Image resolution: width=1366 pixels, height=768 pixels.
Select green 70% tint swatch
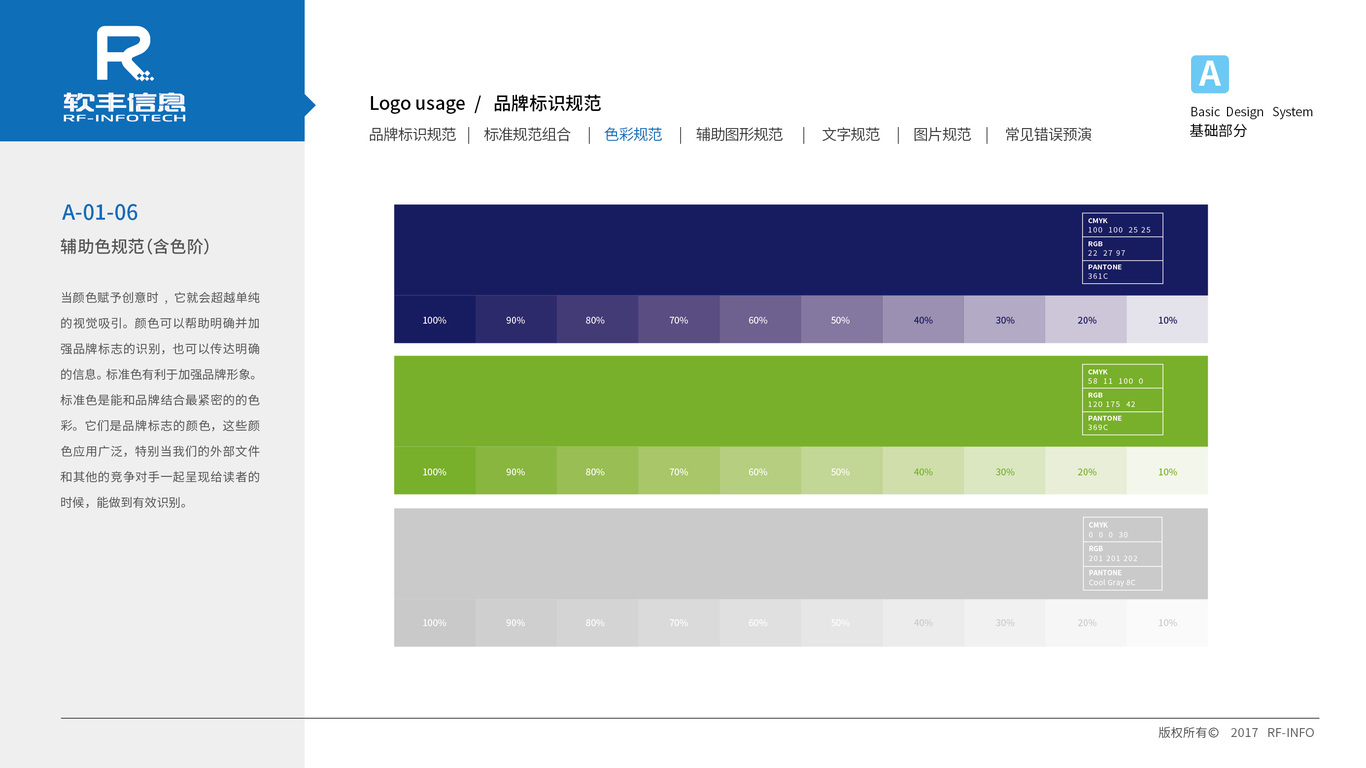[679, 471]
